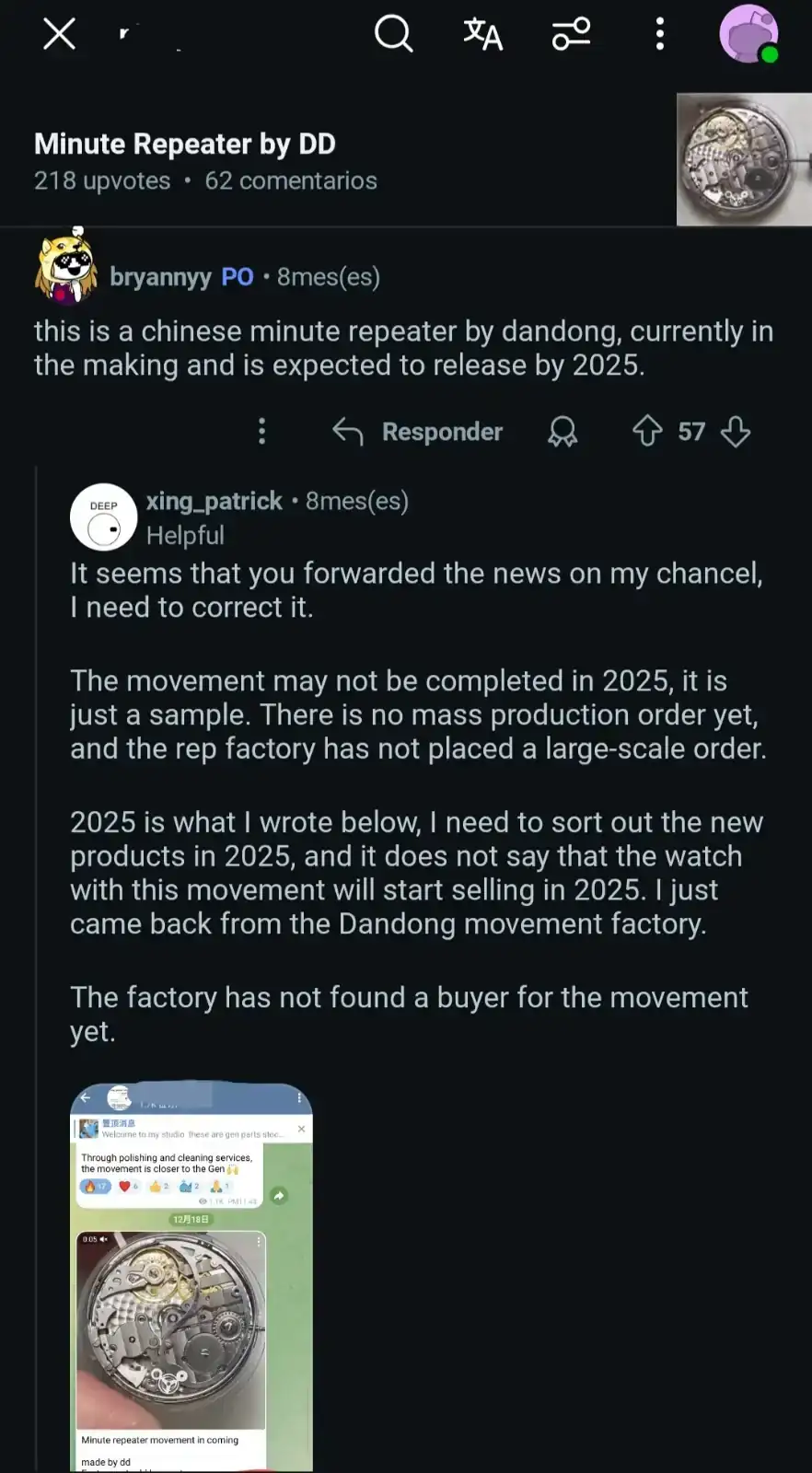Image resolution: width=812 pixels, height=1473 pixels.
Task: Open the comment sort options icon
Action: [x=571, y=35]
